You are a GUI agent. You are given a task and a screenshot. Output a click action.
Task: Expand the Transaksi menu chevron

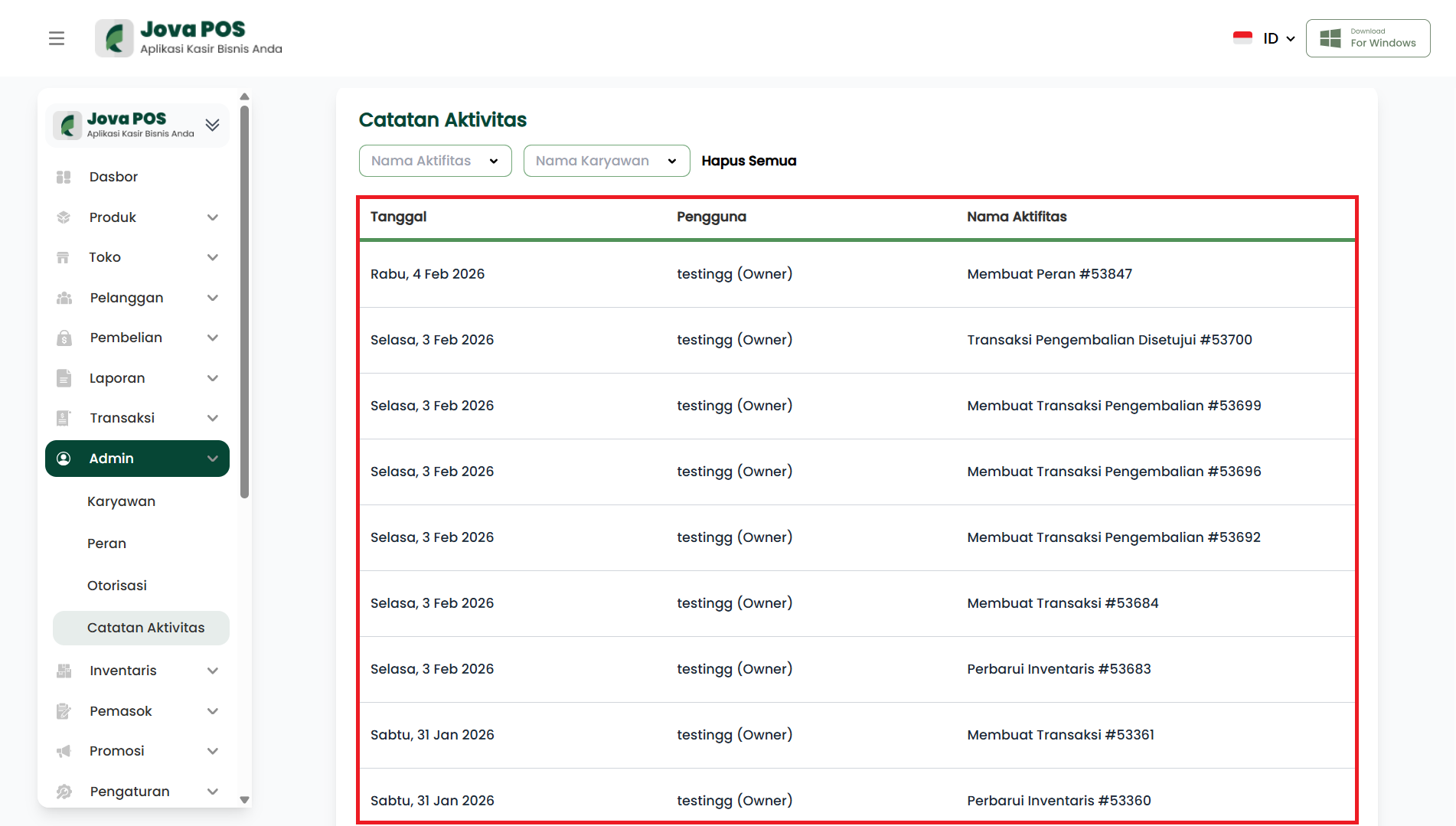213,418
